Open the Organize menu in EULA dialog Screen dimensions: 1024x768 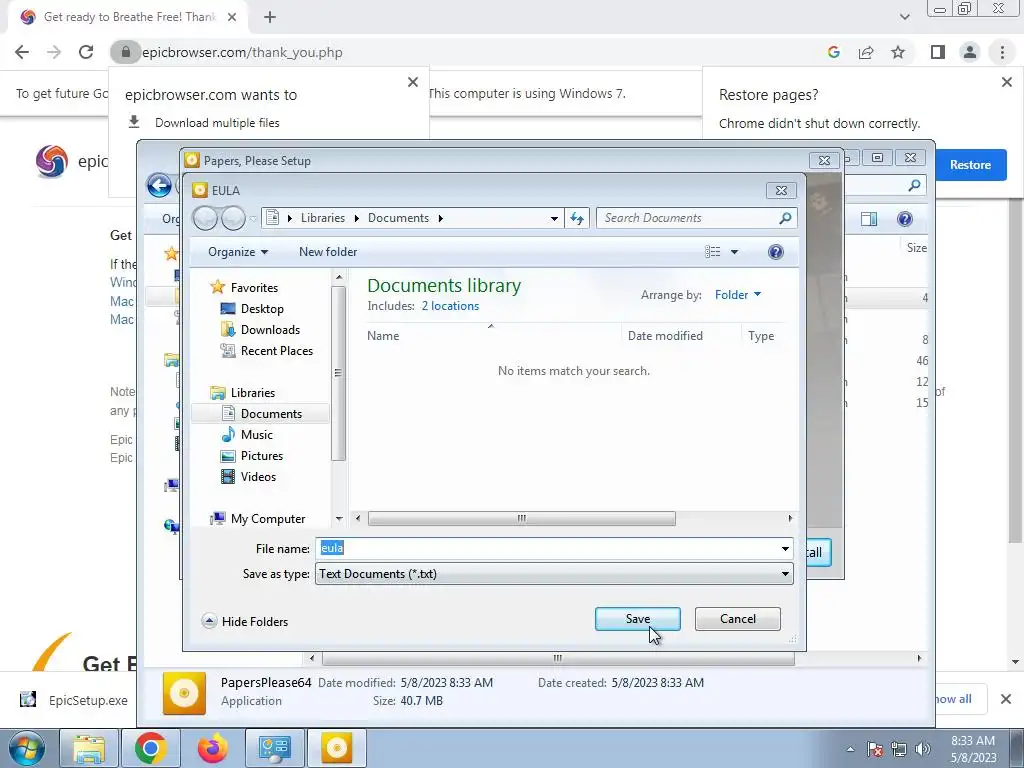pyautogui.click(x=238, y=252)
